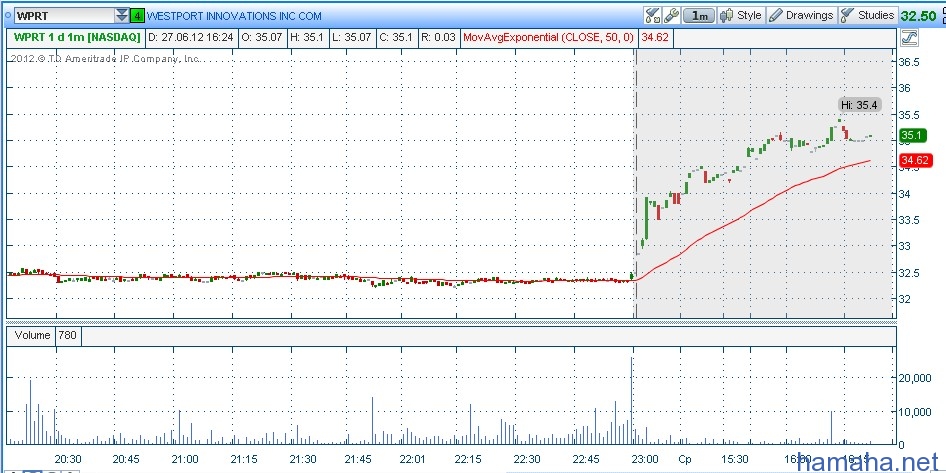Open the Studies menu button
Viewport: 946px width, 473px height.
point(868,15)
